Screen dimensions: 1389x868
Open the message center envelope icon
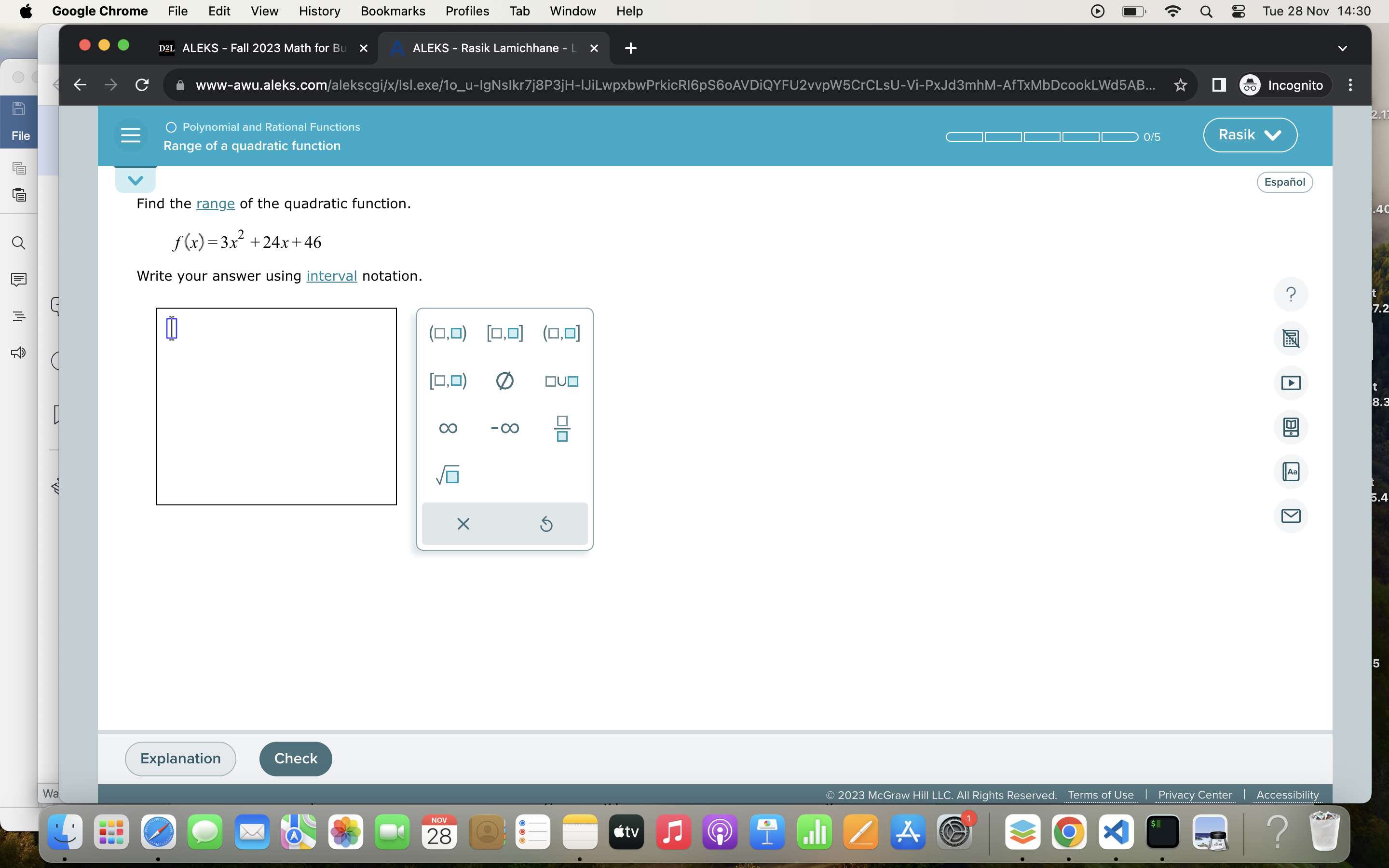1290,515
